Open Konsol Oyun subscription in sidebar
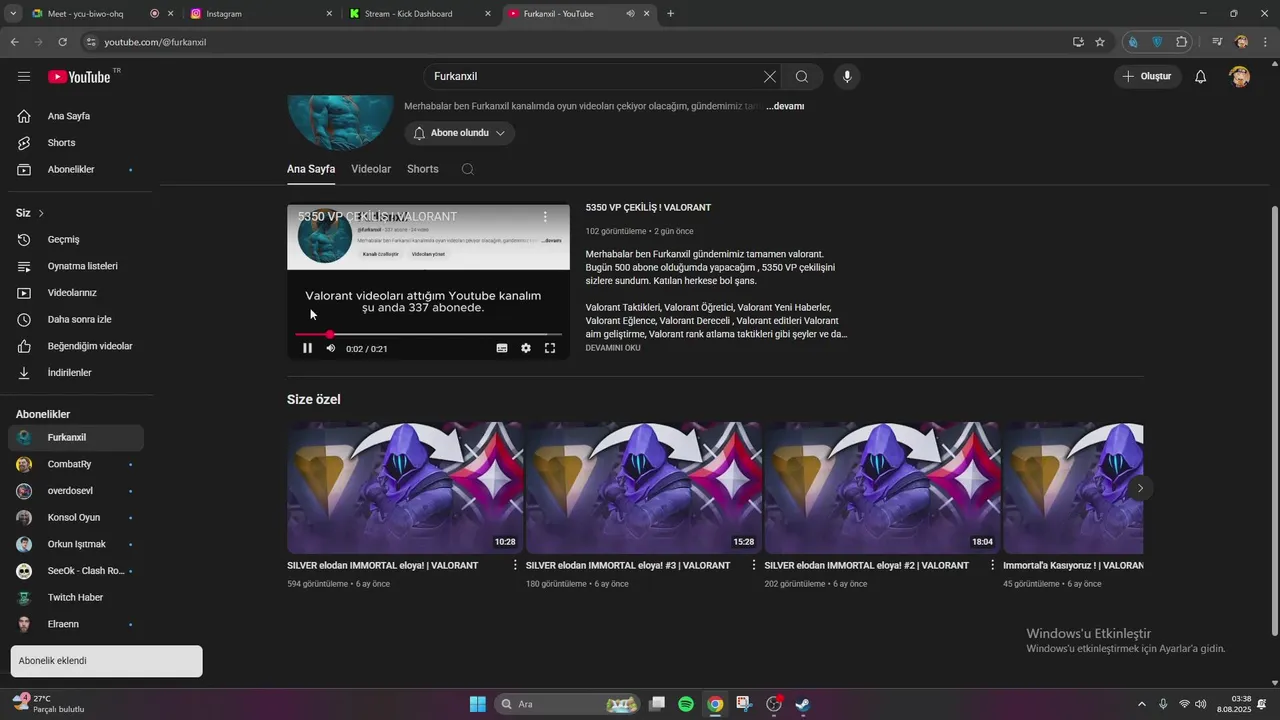The image size is (1280, 720). coord(76,518)
